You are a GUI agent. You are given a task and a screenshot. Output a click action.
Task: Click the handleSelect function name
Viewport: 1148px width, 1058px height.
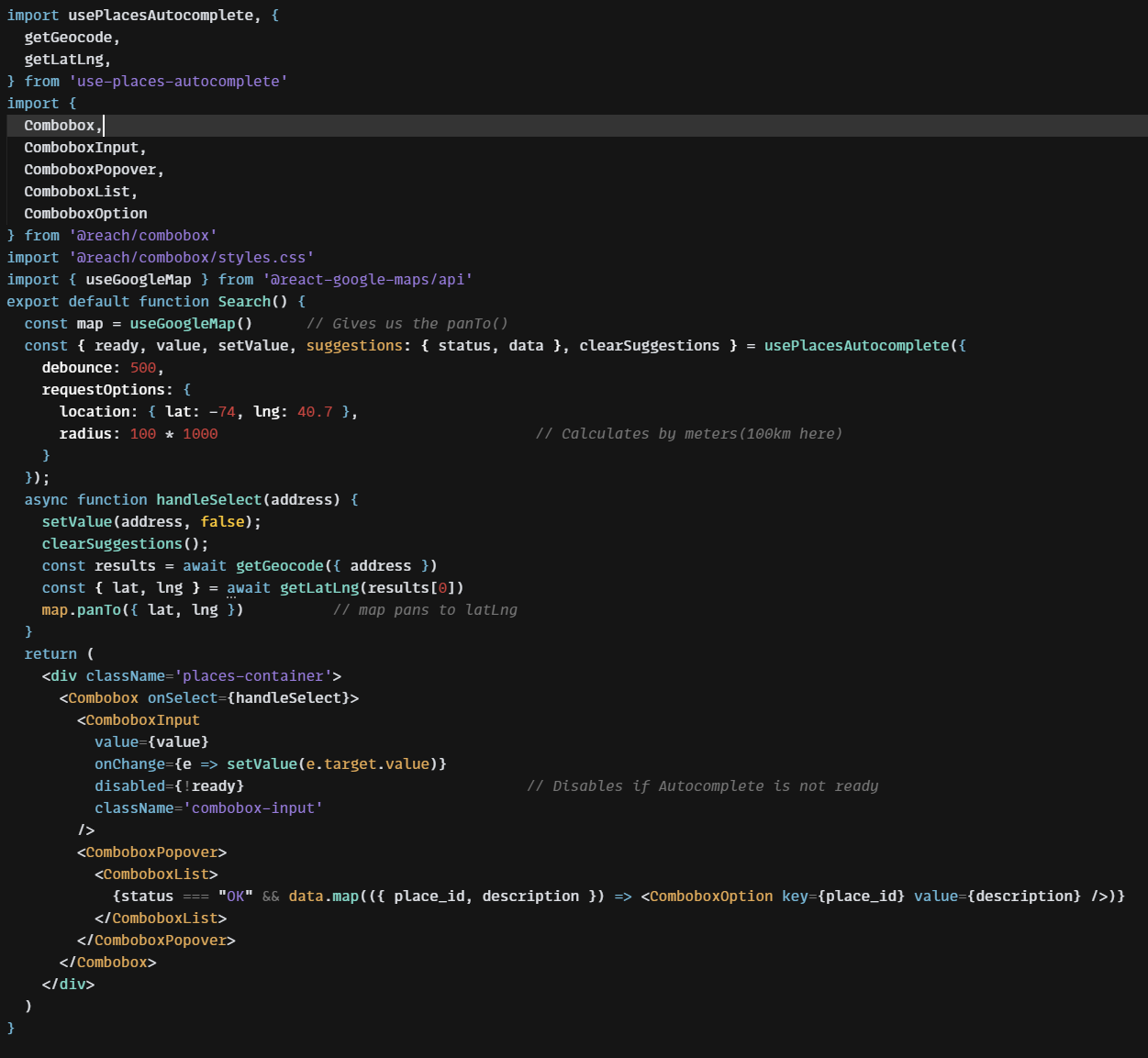[209, 500]
